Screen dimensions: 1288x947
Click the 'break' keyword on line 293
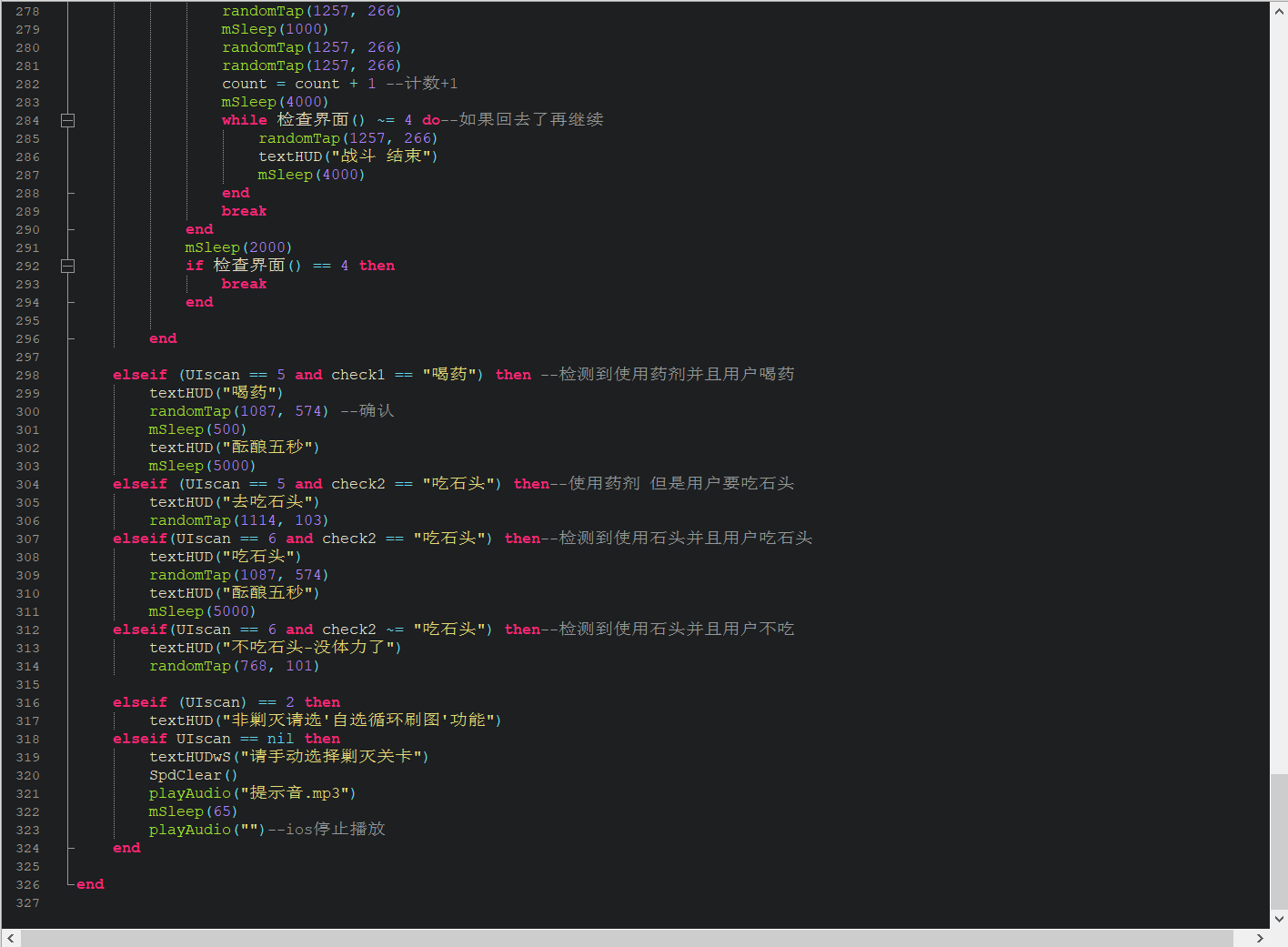[x=244, y=284]
